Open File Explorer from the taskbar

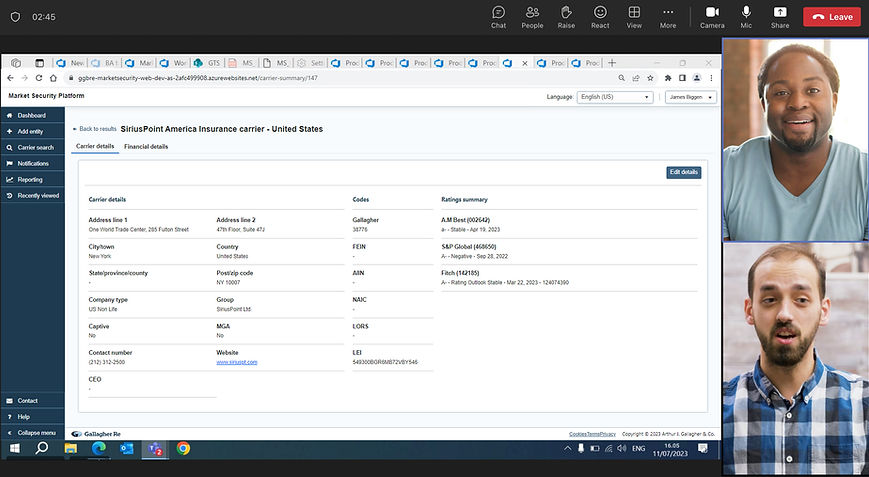click(x=70, y=448)
